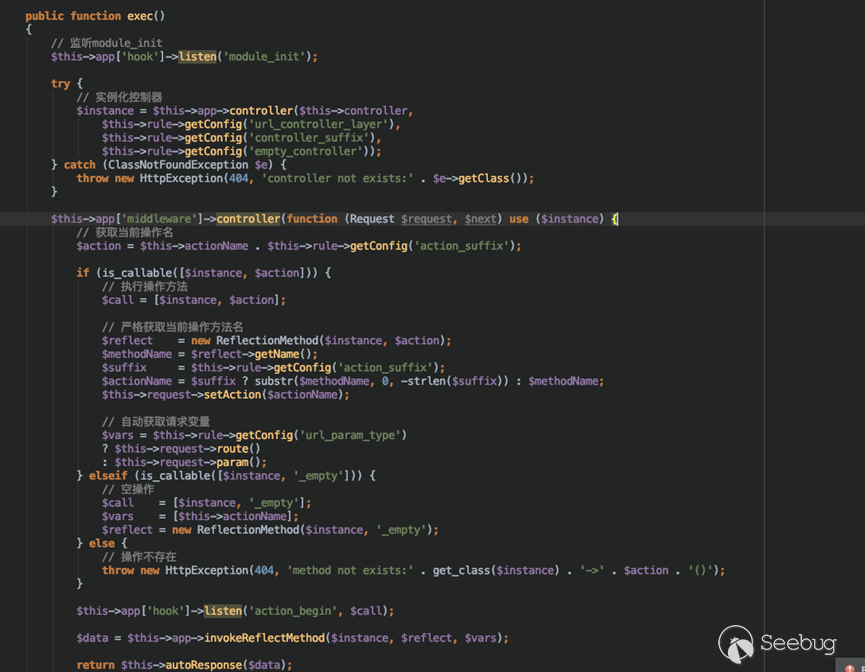The width and height of the screenshot is (865, 672).
Task: Click the Seebug ladybug logo icon
Action: (x=736, y=644)
